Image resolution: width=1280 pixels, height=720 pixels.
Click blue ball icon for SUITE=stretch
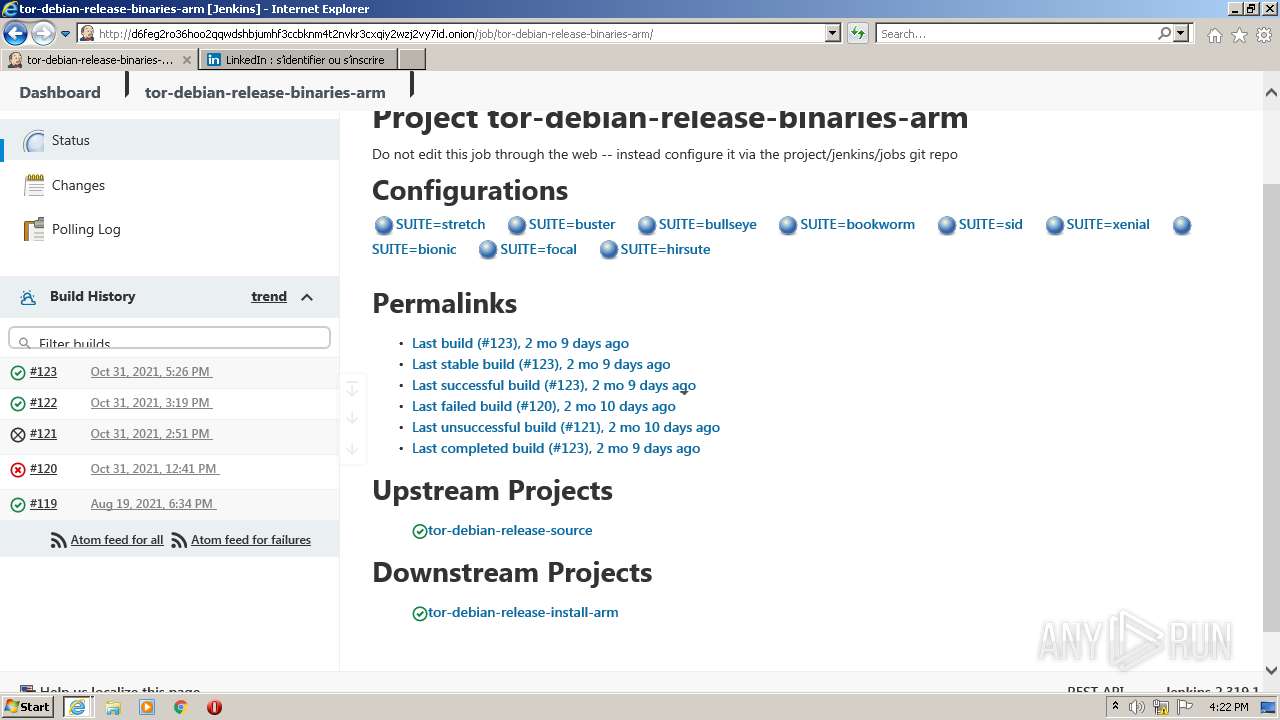(x=383, y=225)
